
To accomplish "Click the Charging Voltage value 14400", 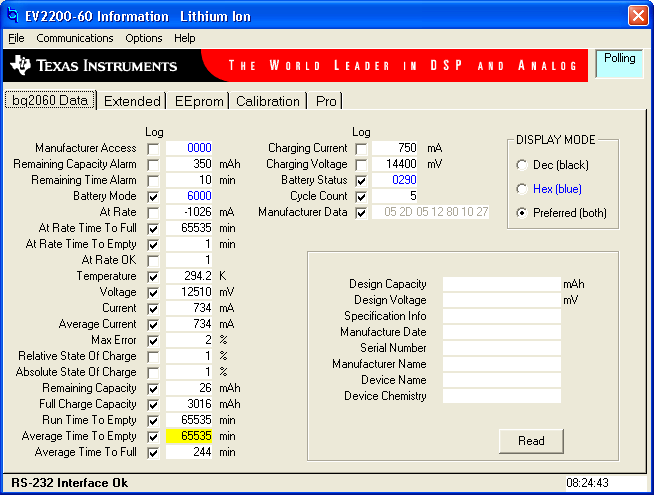I will pos(395,164).
